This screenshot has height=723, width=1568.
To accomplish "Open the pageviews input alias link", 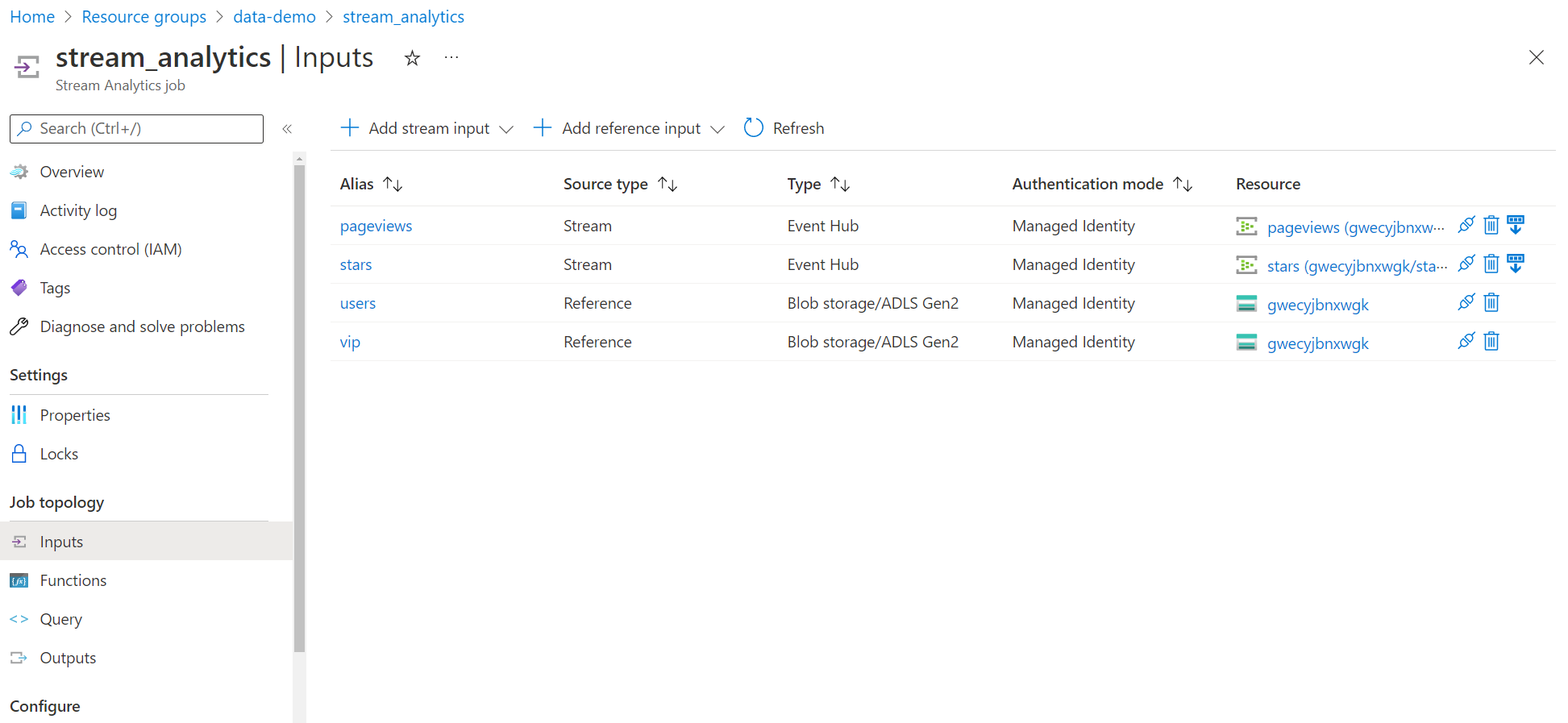I will (376, 226).
